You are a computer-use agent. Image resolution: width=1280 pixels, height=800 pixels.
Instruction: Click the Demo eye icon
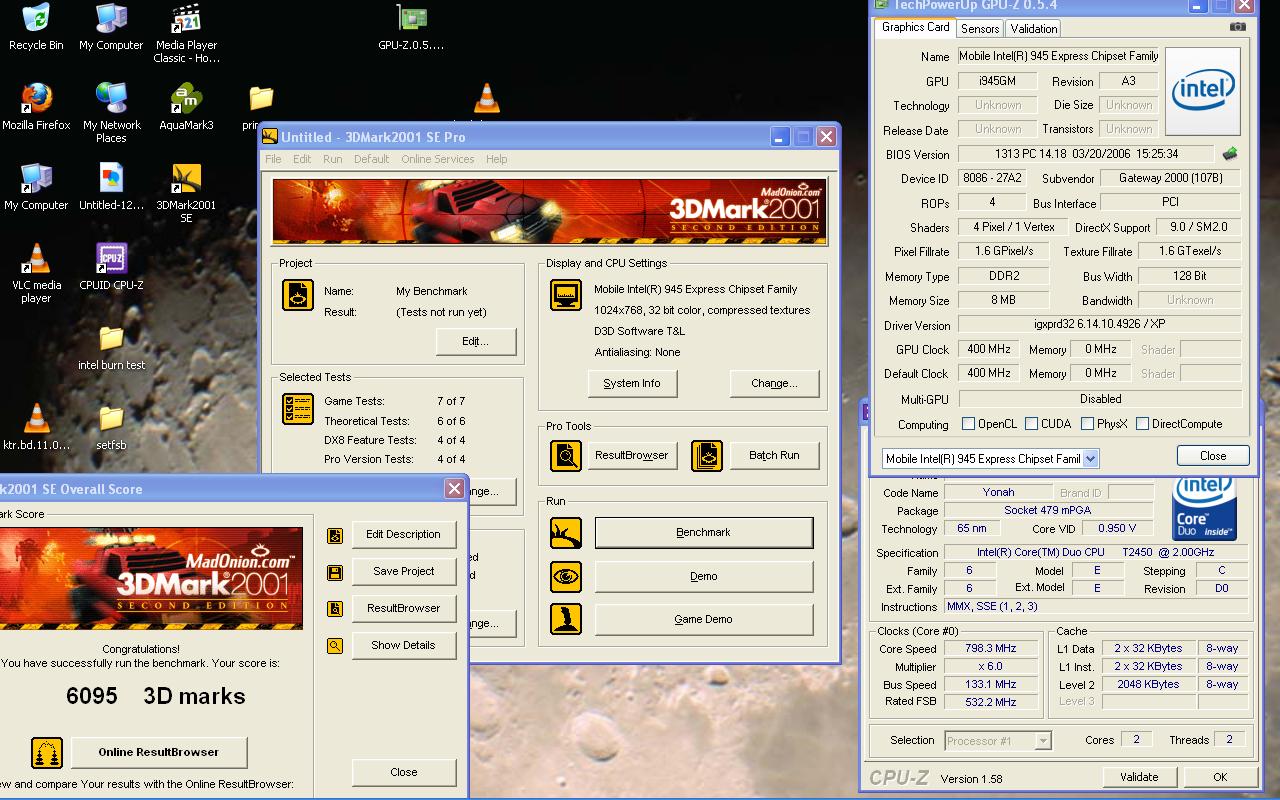[566, 576]
